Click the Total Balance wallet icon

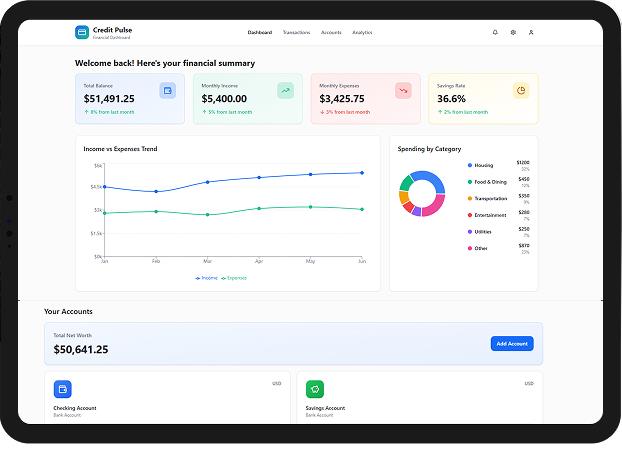[x=167, y=91]
